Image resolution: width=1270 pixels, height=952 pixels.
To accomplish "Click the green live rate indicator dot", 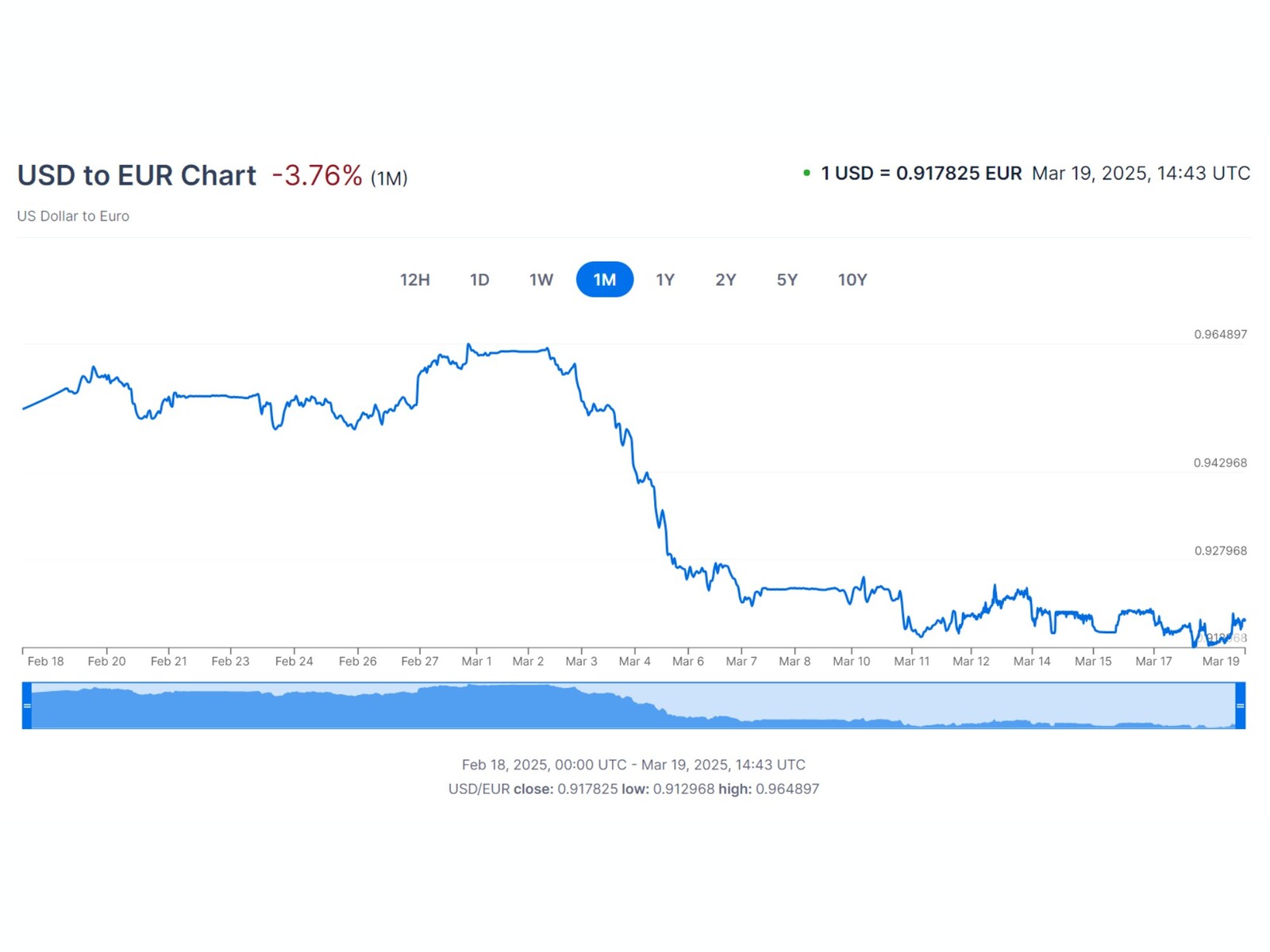I will pos(806,173).
